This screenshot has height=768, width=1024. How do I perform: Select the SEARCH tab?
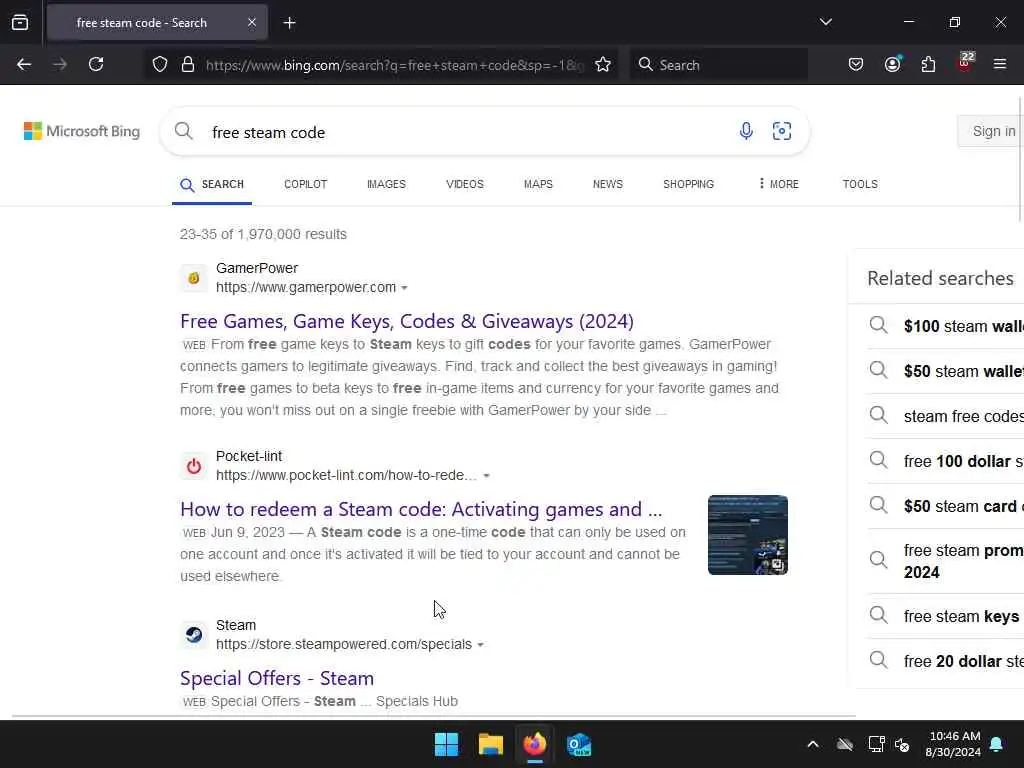click(212, 184)
